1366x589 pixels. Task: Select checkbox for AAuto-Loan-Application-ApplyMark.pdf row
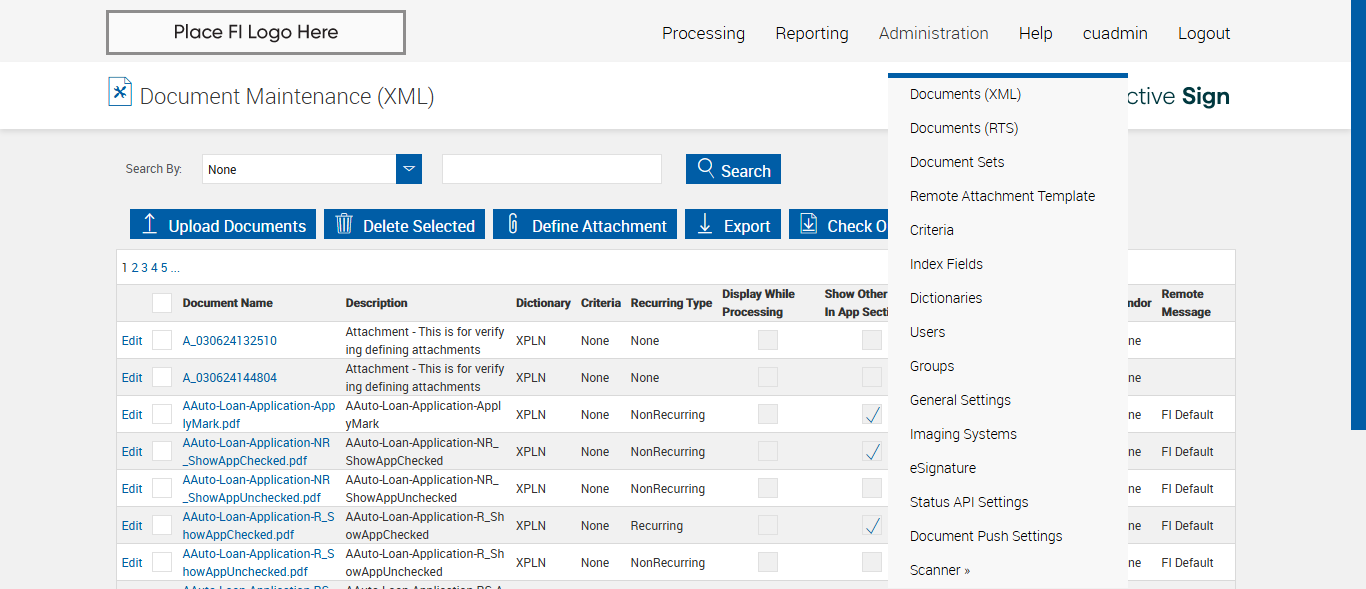[x=162, y=415]
